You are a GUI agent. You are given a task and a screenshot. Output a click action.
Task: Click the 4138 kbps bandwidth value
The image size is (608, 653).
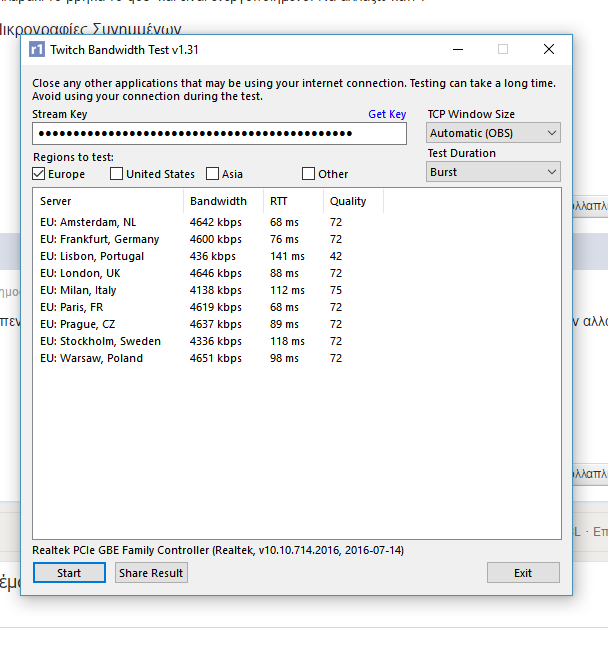coord(216,290)
